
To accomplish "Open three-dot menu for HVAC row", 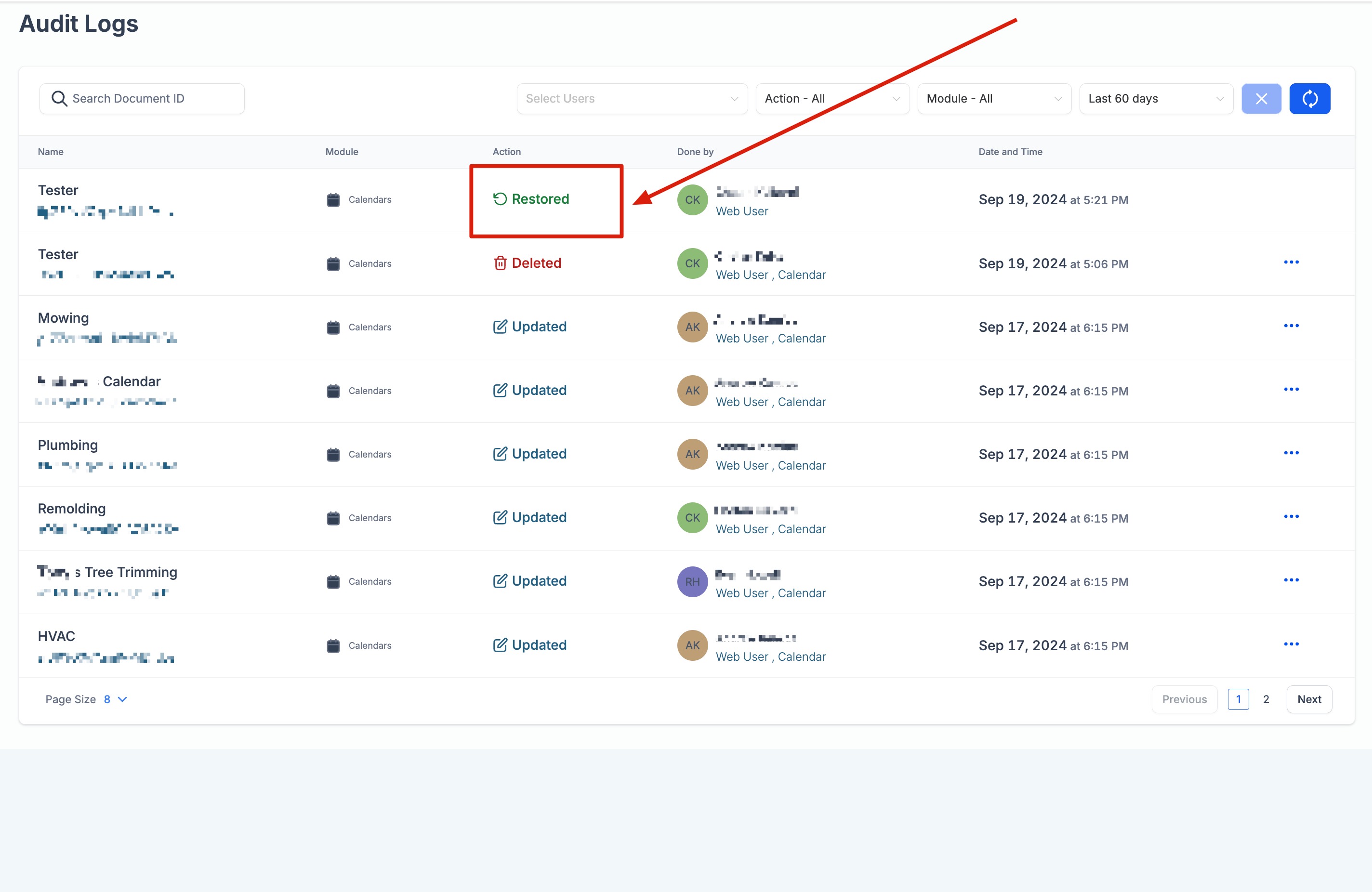I will [x=1291, y=643].
